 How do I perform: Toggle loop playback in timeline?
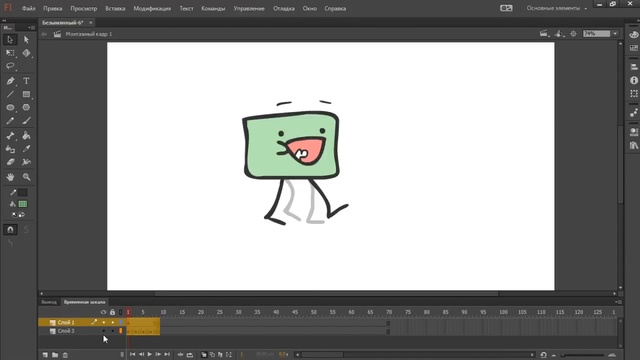190,355
